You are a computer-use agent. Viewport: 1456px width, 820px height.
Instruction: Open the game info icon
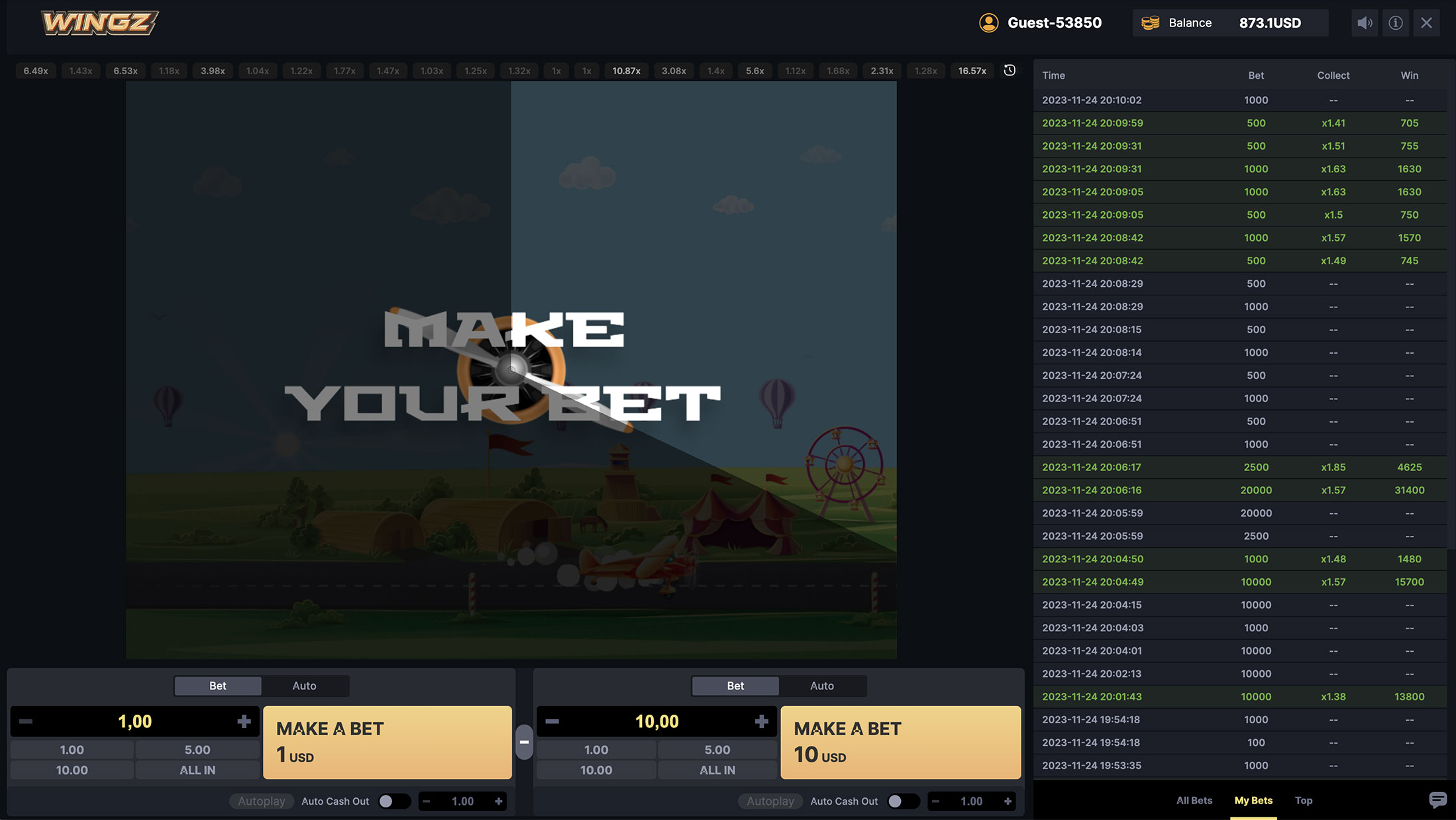[x=1395, y=23]
